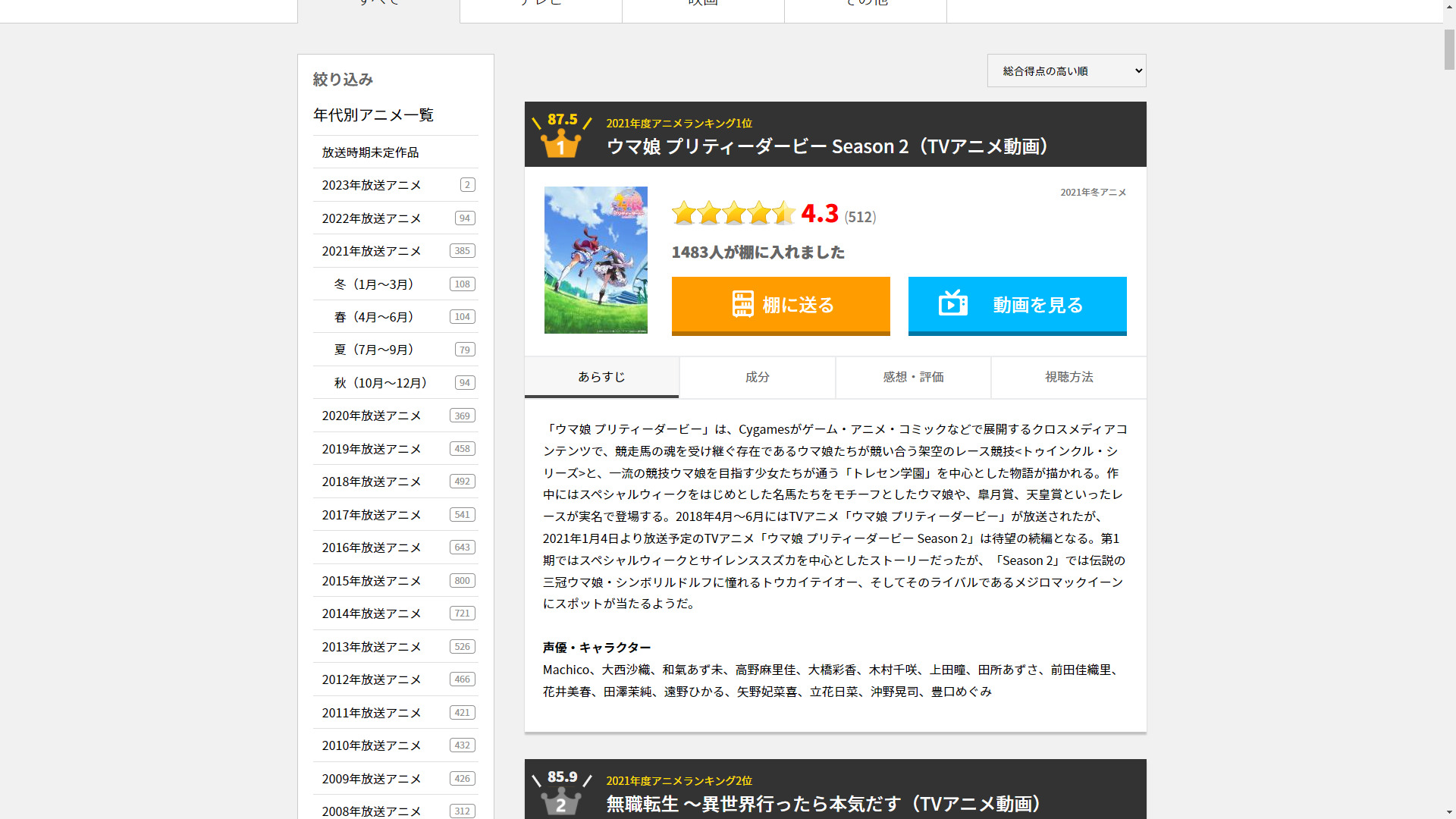The image size is (1456, 819).
Task: Click the star rating icons
Action: click(733, 214)
